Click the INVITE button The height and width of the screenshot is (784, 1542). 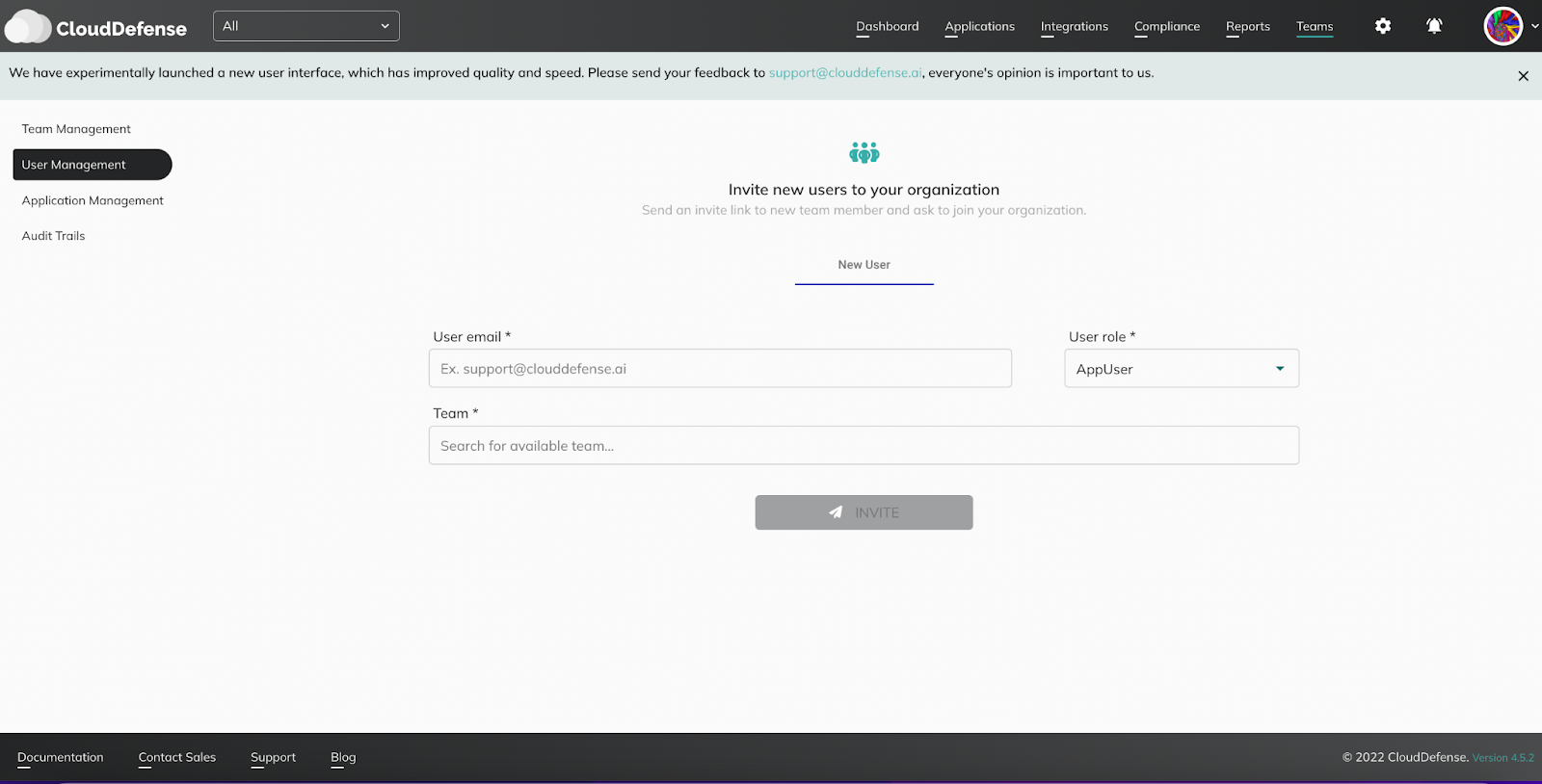point(864,512)
